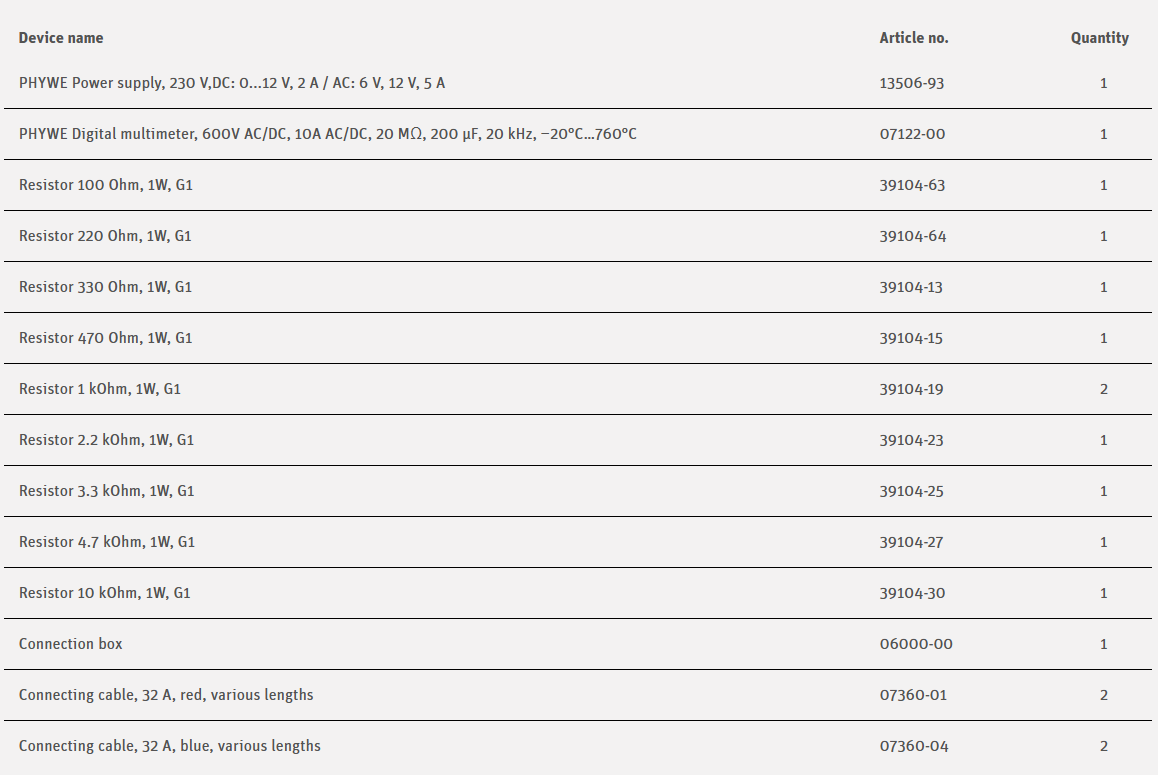
Task: Click article number 13506-93
Action: click(912, 83)
